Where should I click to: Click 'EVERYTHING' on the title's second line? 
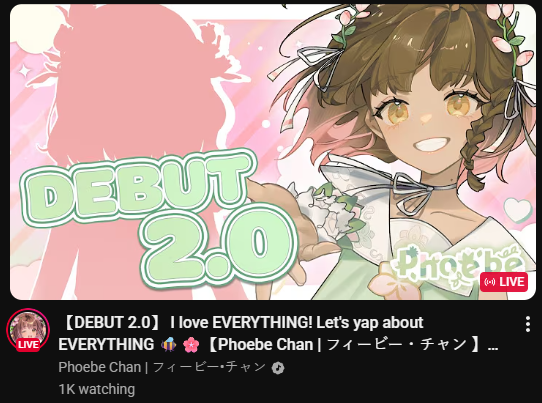(106, 345)
